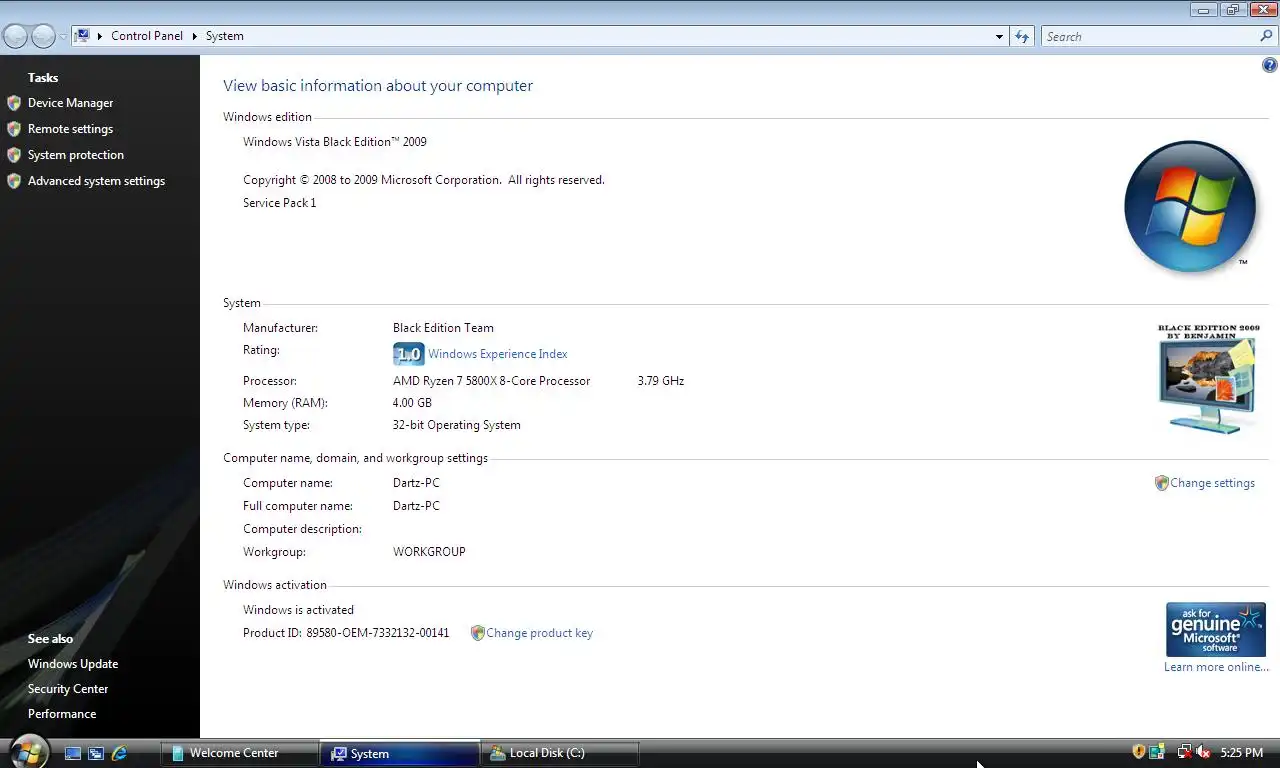The image size is (1280, 768).
Task: Click the Refresh button beside address bar
Action: (x=1021, y=37)
